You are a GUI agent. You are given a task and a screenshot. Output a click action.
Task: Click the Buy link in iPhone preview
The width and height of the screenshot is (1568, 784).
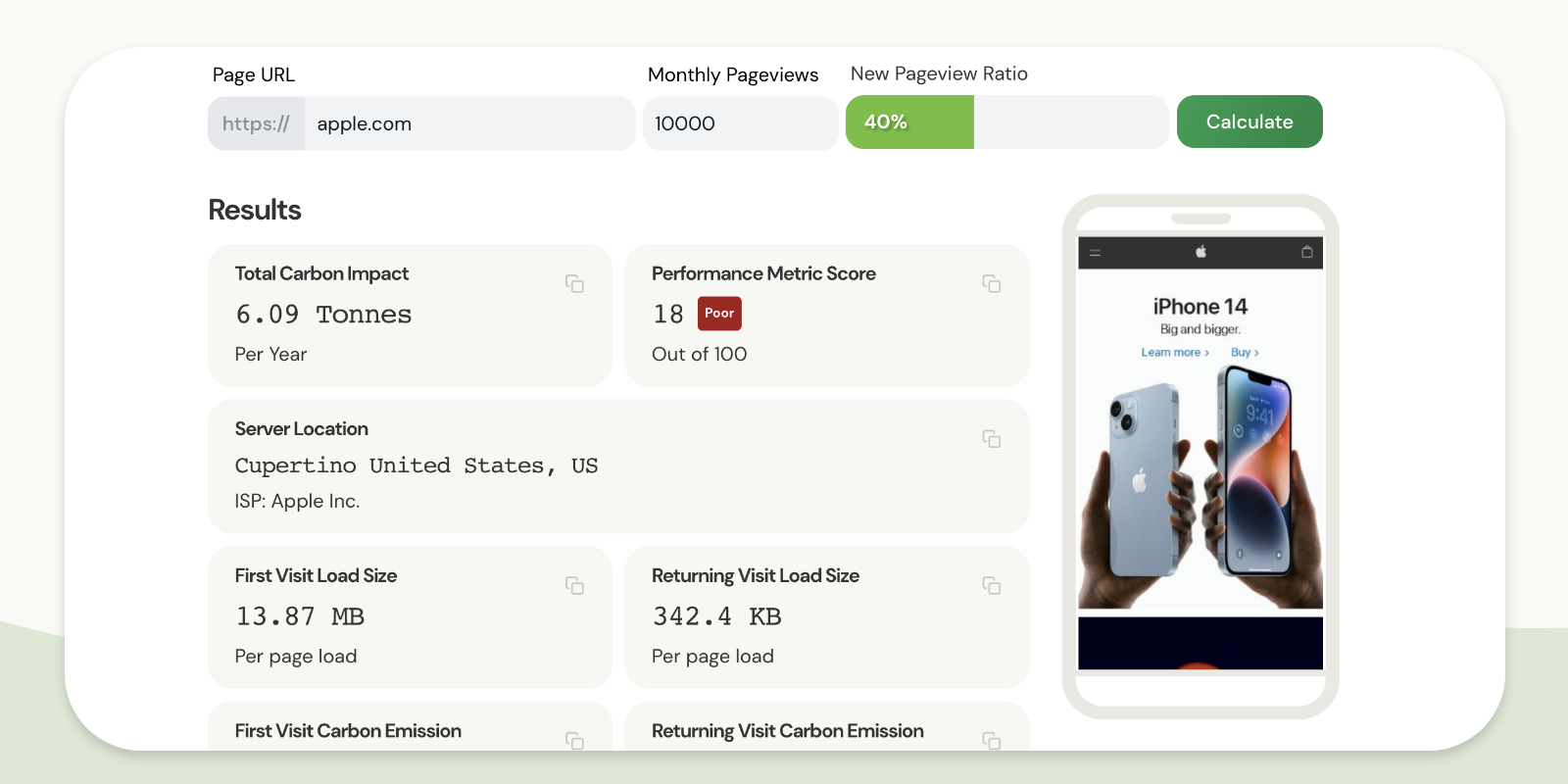(x=1245, y=353)
